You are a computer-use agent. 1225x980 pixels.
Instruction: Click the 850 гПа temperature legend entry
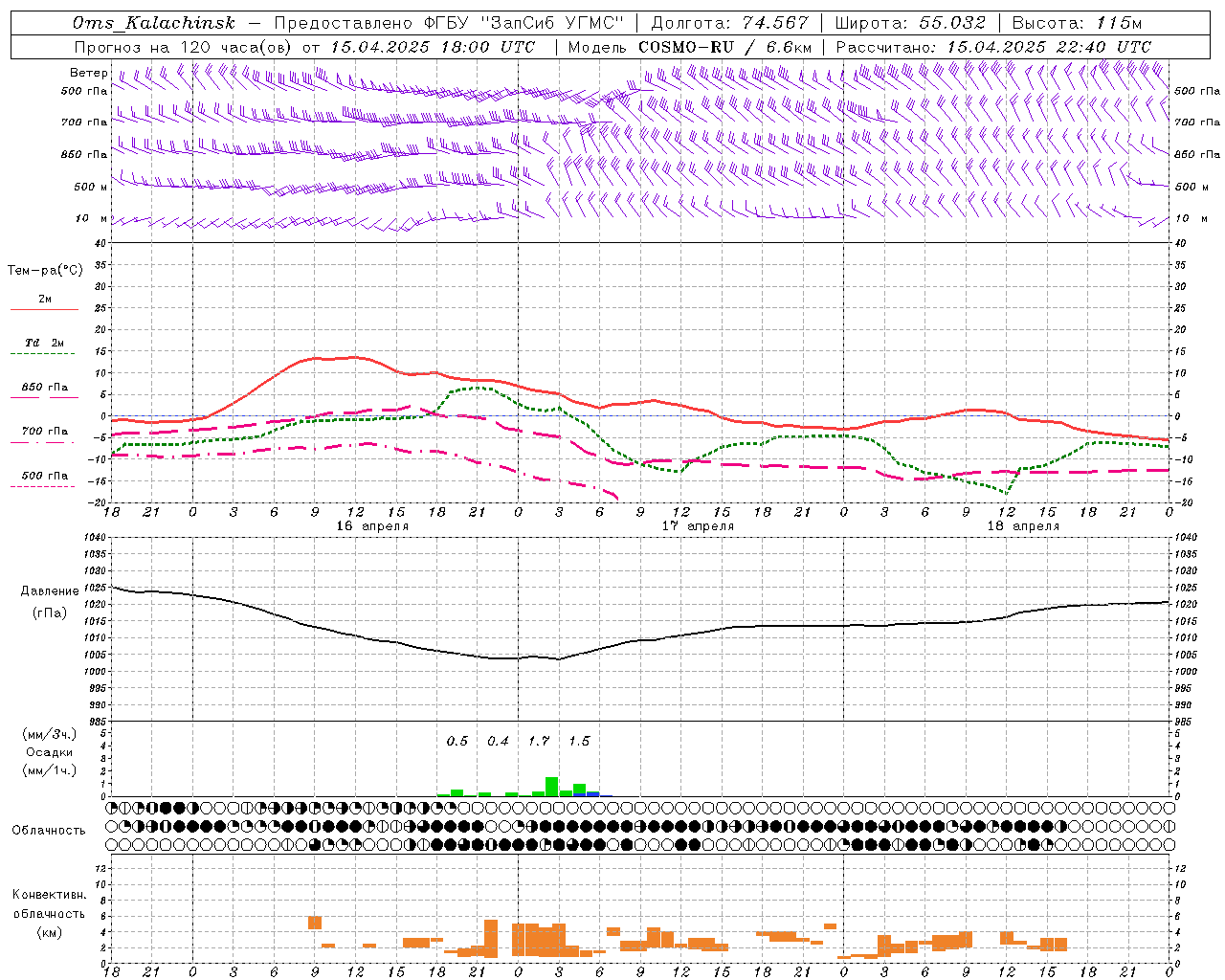point(45,388)
